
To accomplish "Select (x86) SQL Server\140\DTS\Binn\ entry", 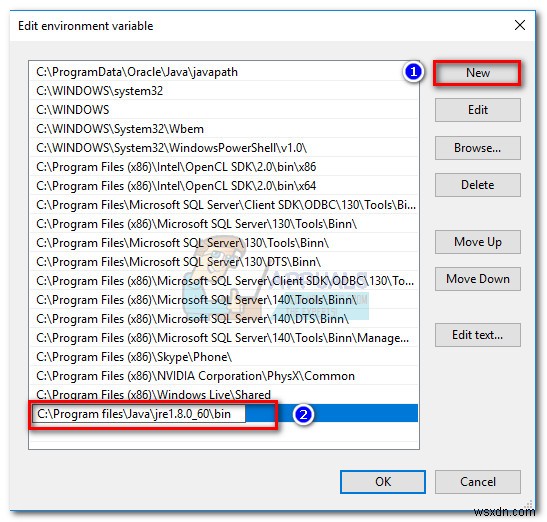I will click(x=224, y=319).
